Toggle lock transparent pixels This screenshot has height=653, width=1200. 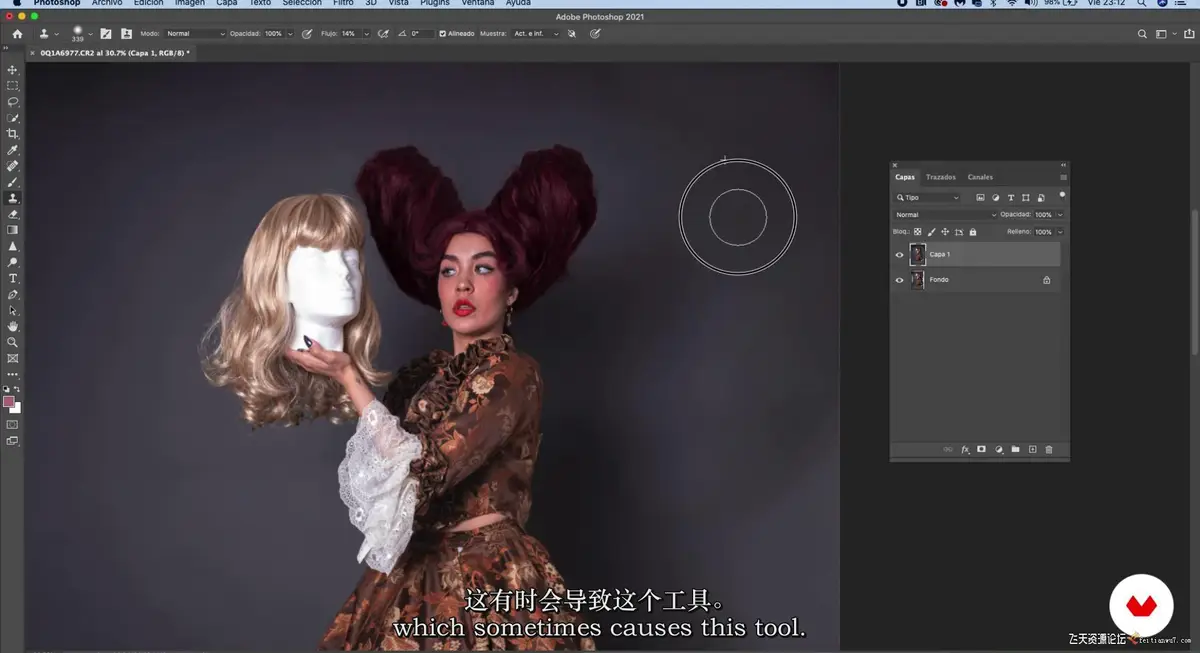click(917, 232)
